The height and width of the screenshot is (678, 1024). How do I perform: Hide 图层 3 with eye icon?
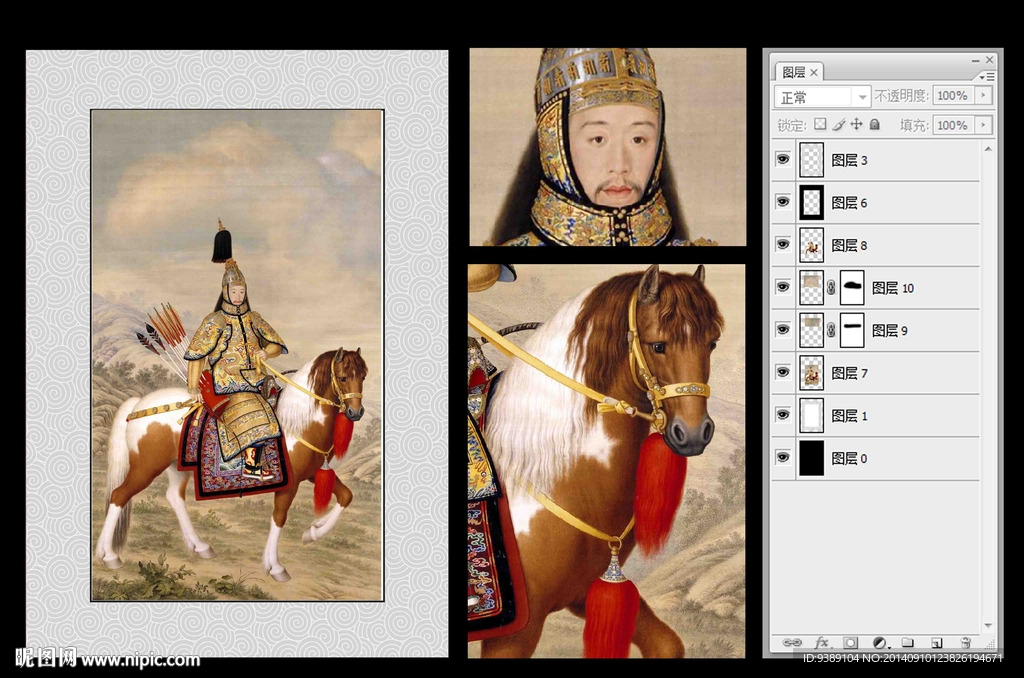(x=783, y=160)
